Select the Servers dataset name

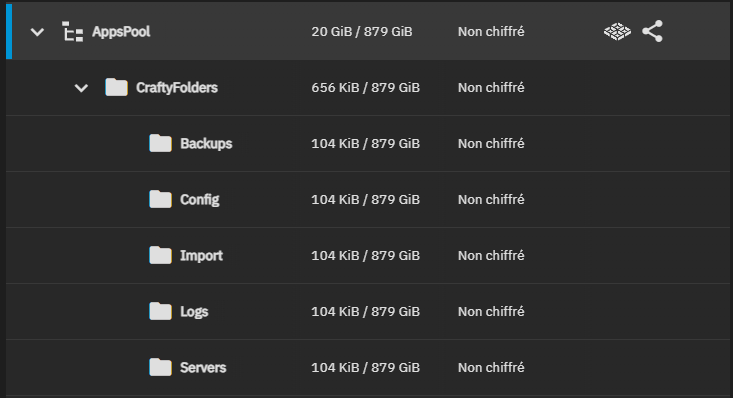203,368
